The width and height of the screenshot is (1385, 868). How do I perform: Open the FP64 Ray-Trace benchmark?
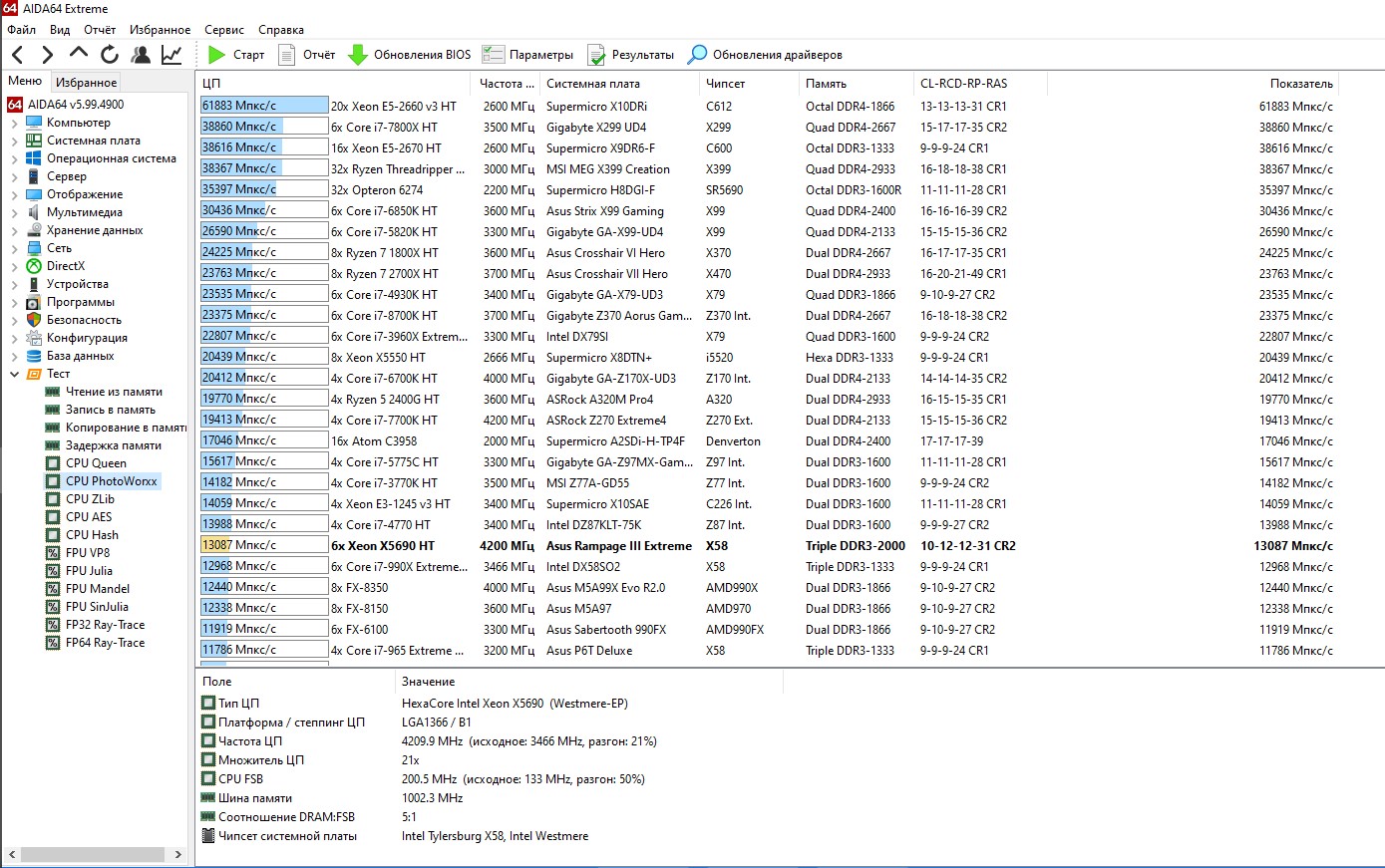coord(95,643)
